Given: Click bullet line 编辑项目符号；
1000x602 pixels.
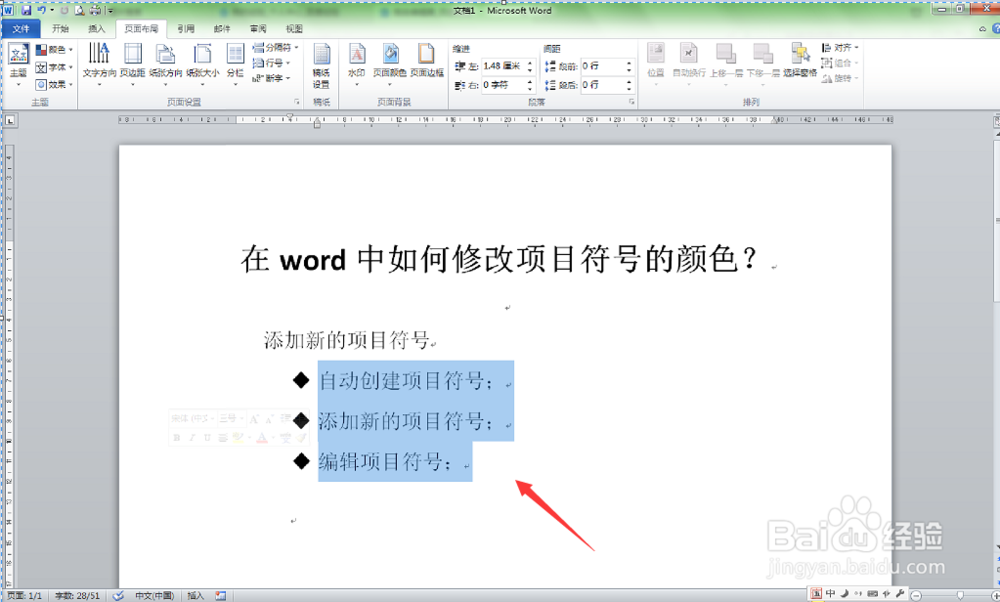Looking at the screenshot, I should click(x=385, y=461).
